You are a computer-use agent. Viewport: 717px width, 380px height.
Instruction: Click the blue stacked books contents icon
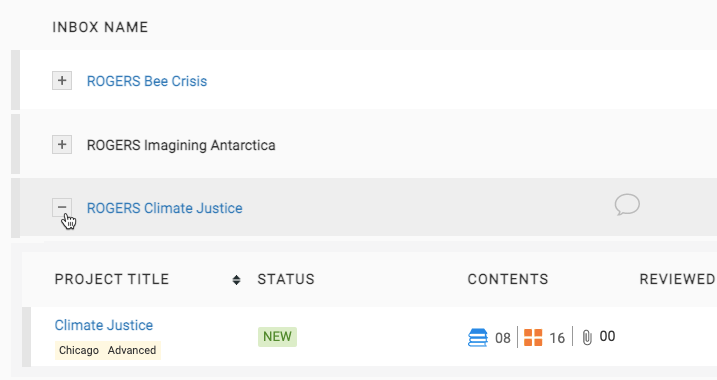pos(478,338)
